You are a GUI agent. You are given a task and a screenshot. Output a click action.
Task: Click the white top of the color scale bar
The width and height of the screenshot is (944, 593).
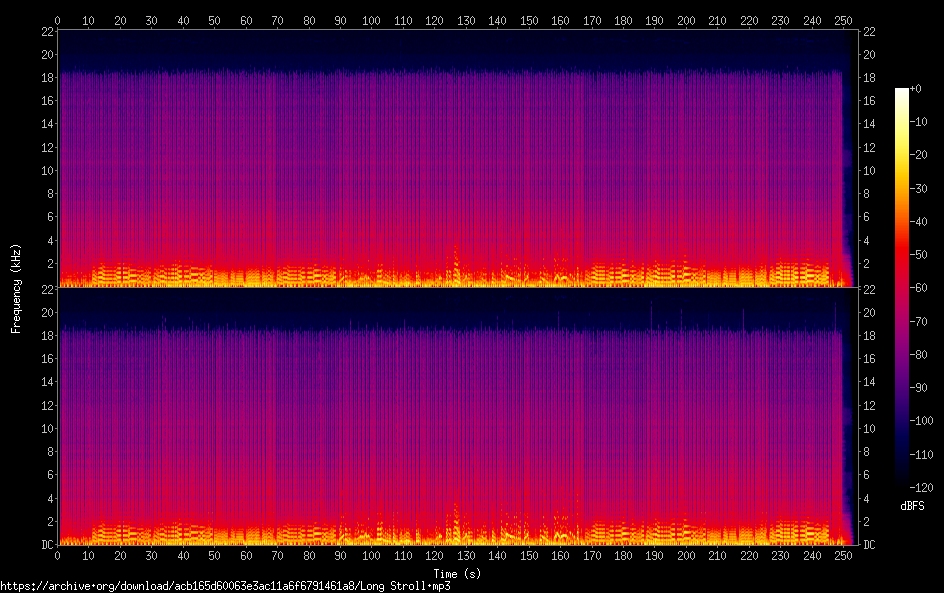point(902,91)
